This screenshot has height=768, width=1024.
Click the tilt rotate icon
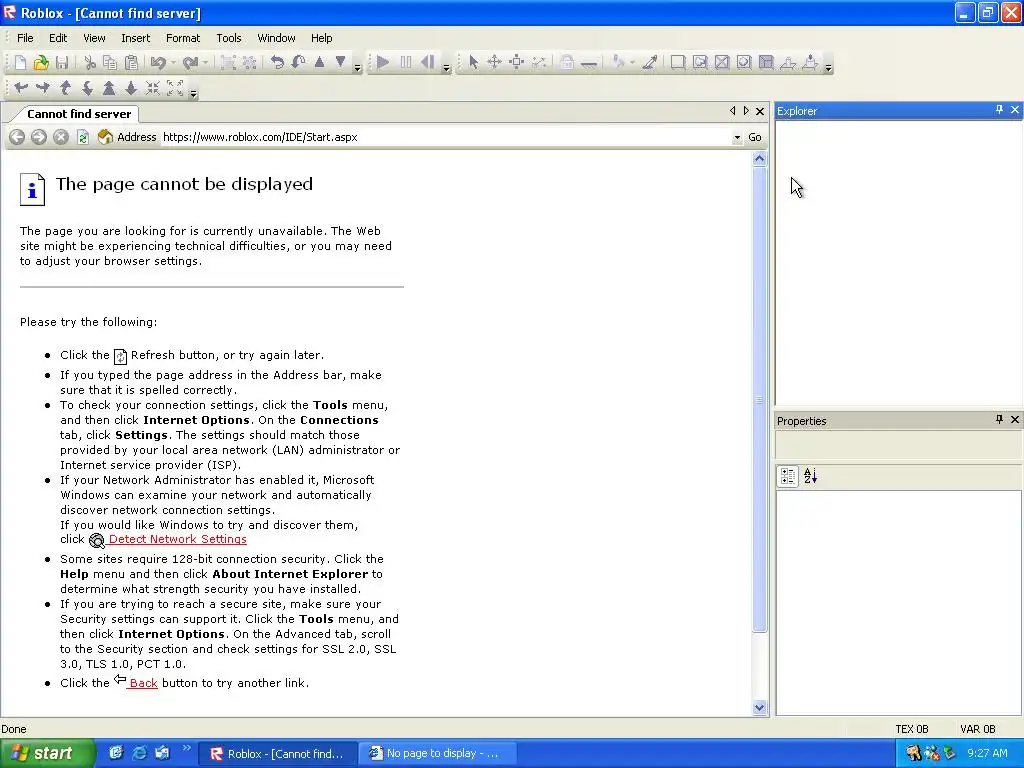click(298, 63)
